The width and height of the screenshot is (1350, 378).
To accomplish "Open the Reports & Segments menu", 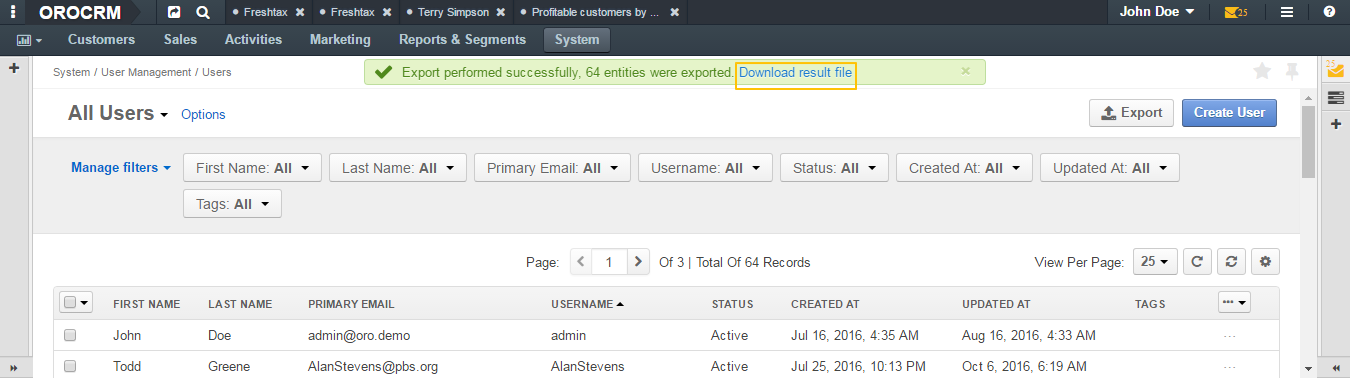I will (x=462, y=40).
